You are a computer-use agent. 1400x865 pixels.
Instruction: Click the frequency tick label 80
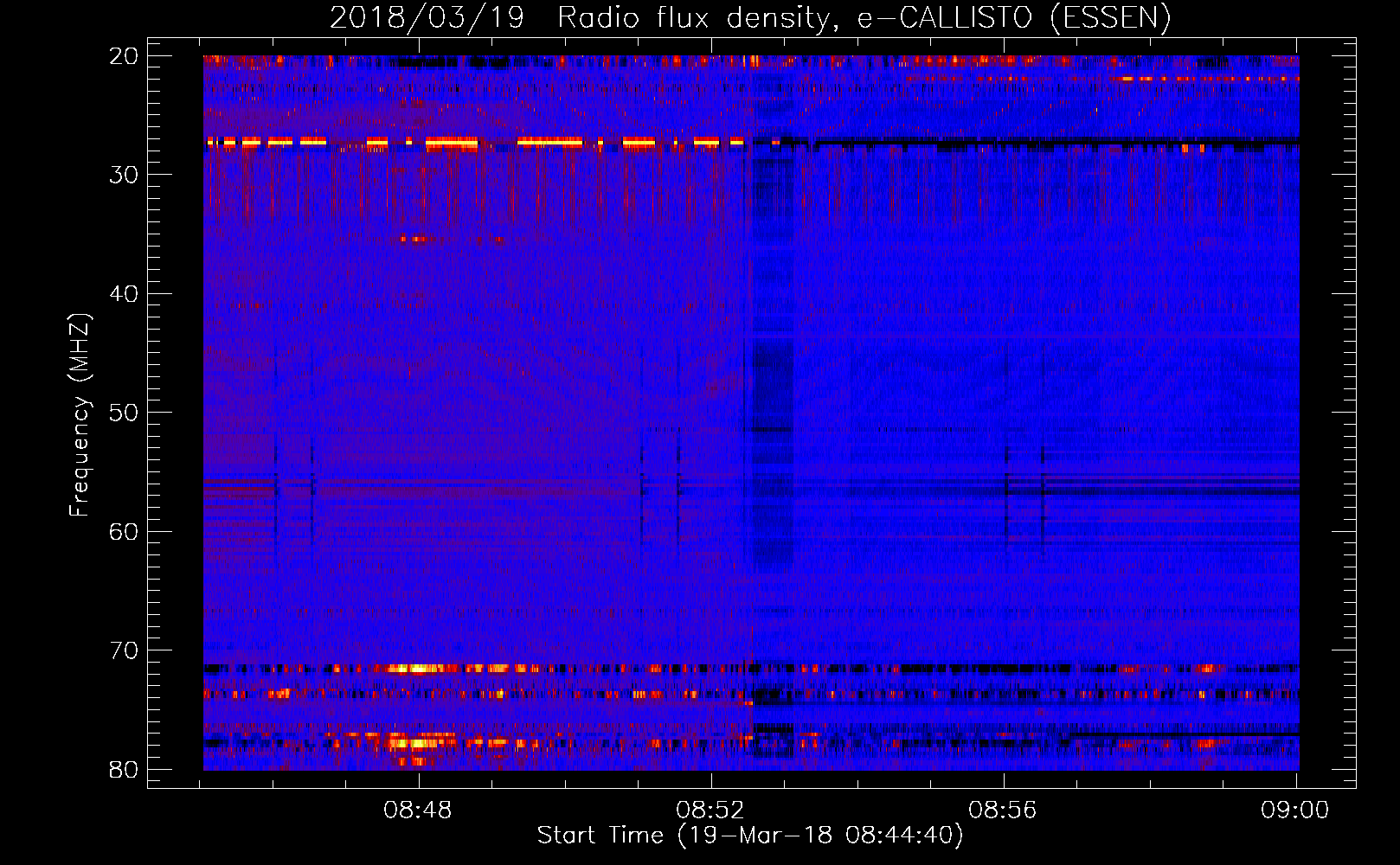[125, 770]
